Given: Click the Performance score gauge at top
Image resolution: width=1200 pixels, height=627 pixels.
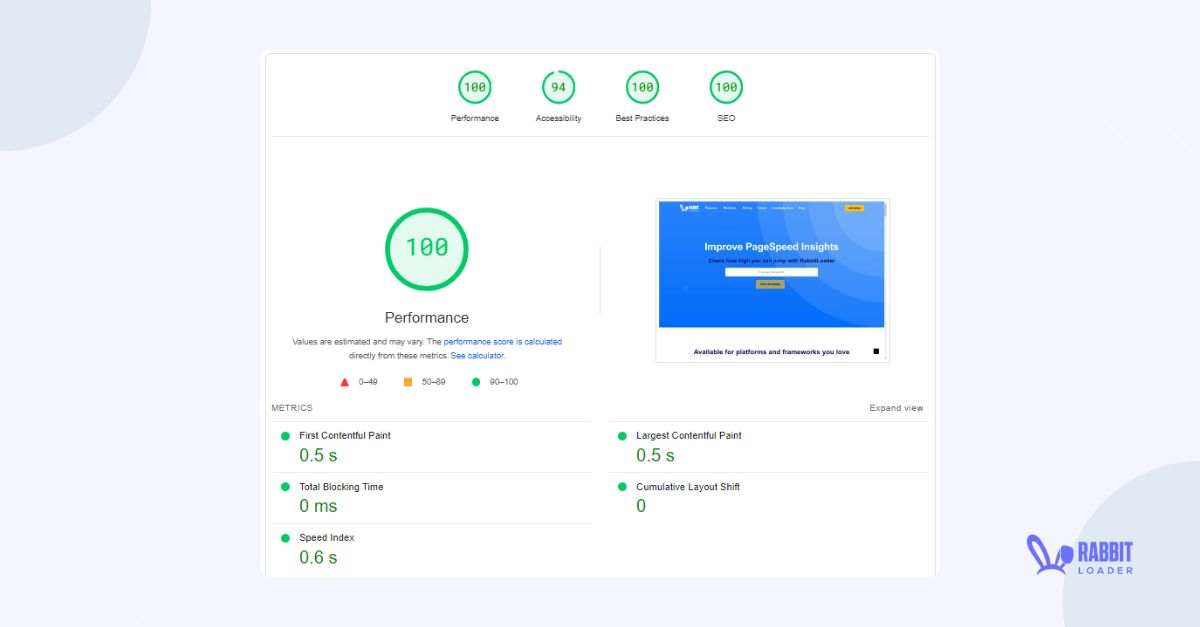Looking at the screenshot, I should point(474,88).
